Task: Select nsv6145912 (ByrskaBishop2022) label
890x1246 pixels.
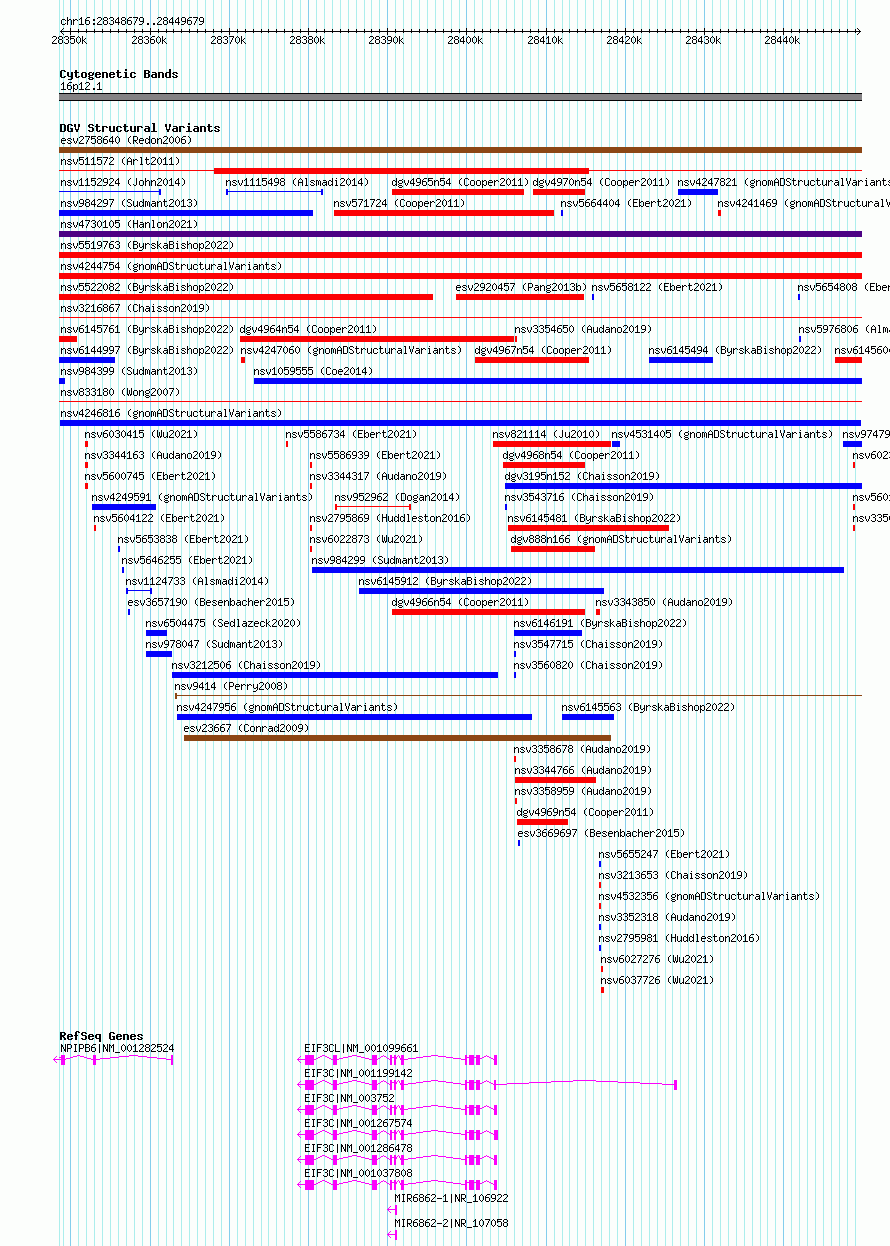Action: point(446,581)
